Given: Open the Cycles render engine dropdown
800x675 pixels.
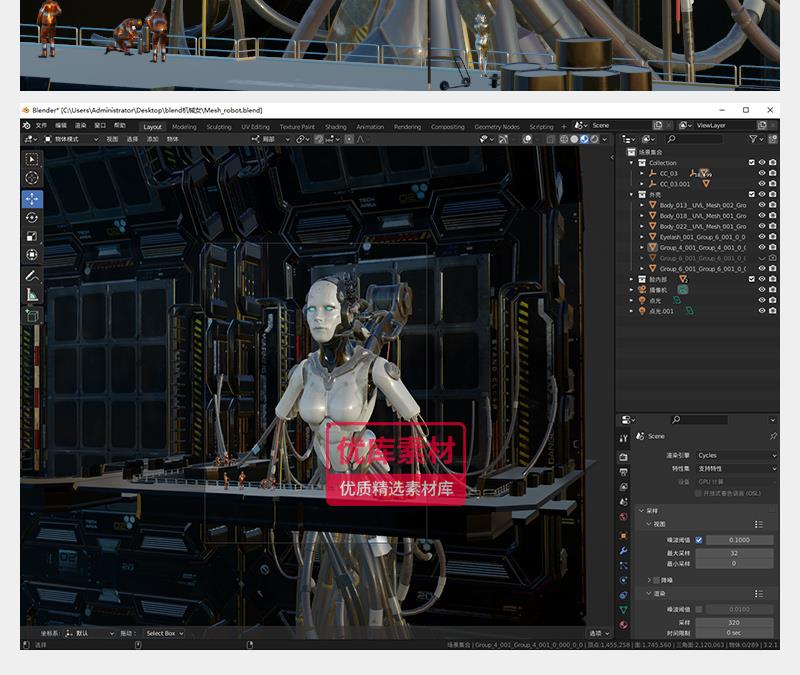Looking at the screenshot, I should click(x=737, y=455).
